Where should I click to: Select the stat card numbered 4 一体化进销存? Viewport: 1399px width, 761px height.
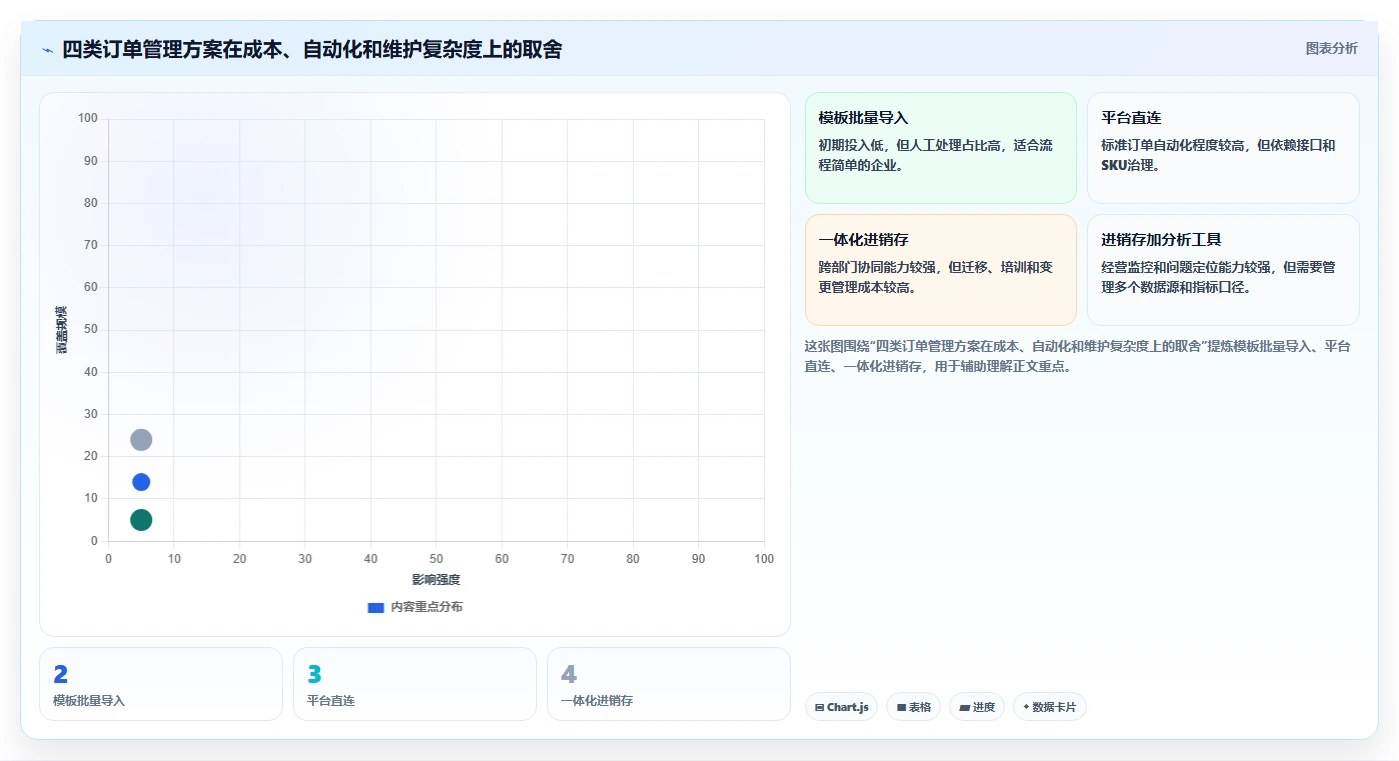click(668, 684)
